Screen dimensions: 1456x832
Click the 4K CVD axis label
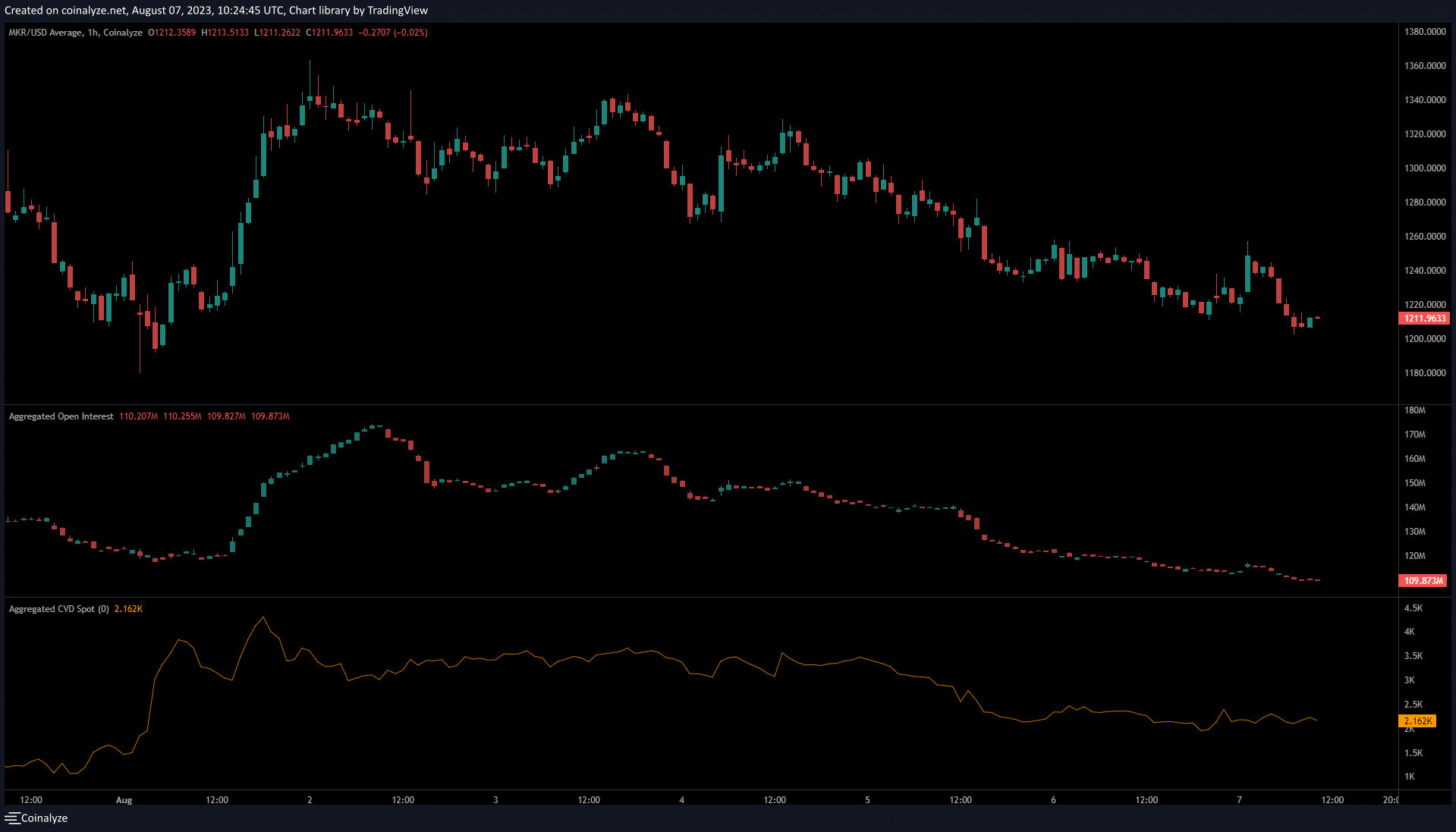point(1409,632)
